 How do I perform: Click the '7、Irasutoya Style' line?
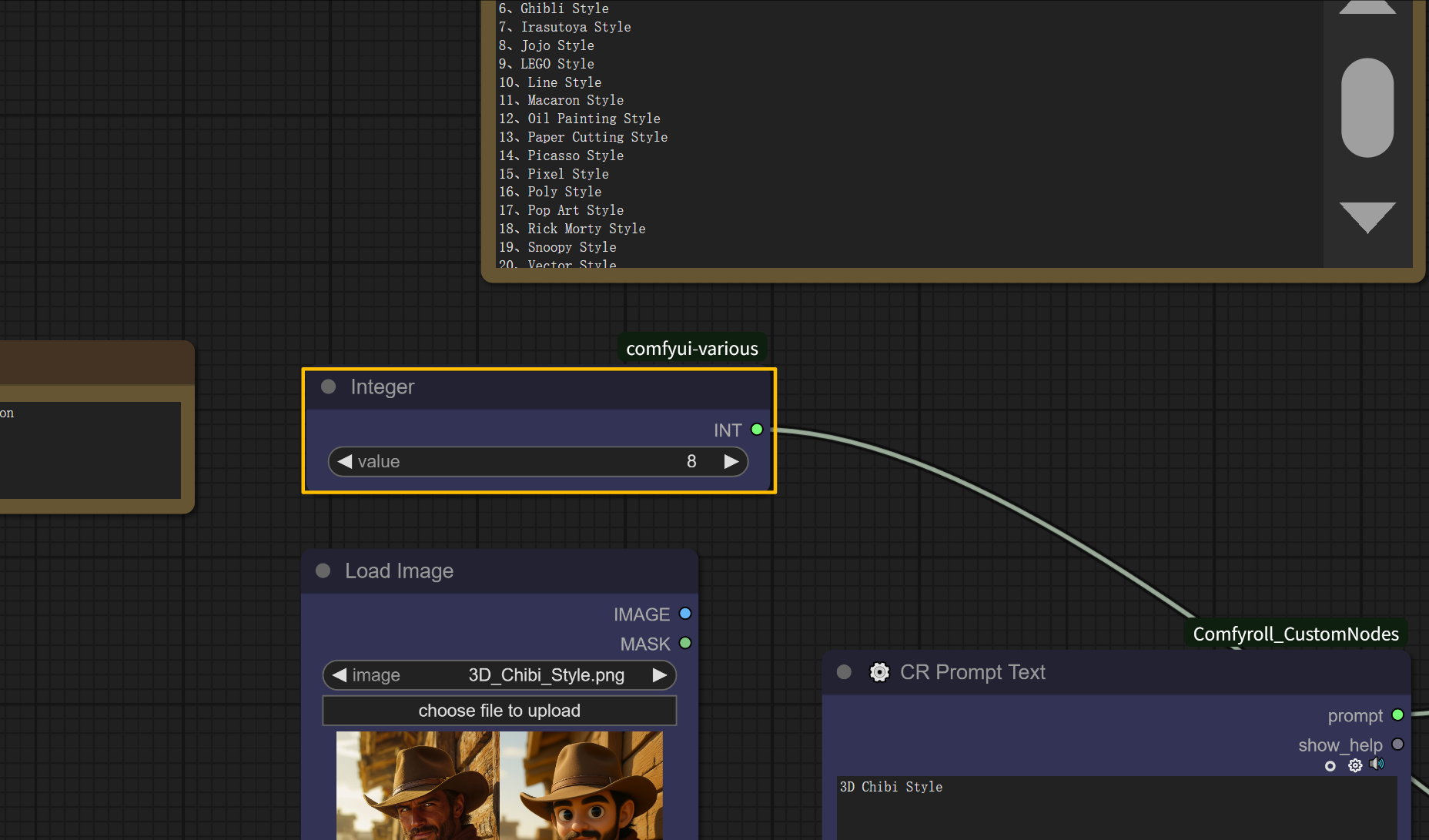564,27
